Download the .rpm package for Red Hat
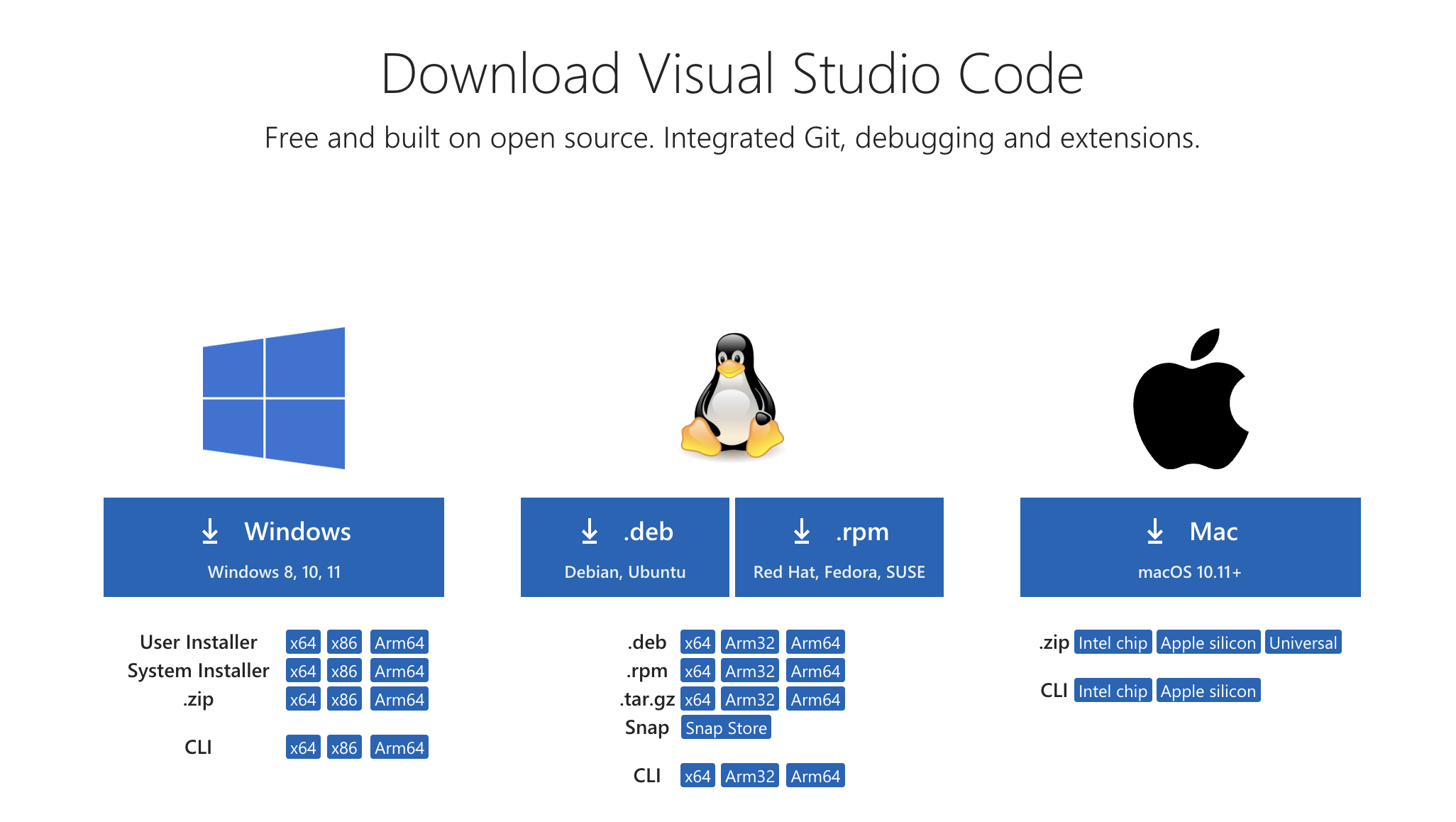This screenshot has width=1456, height=822. (x=839, y=547)
